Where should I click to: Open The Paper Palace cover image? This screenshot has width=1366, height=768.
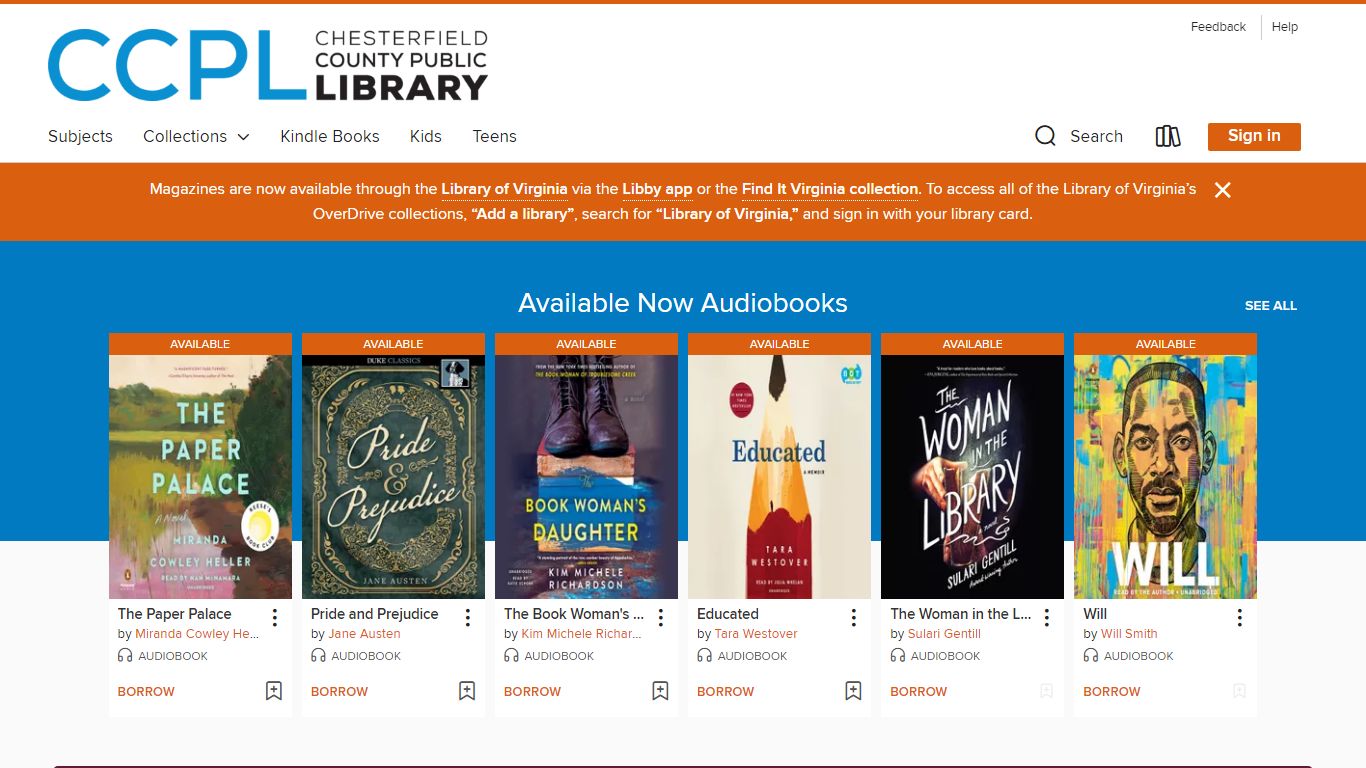point(200,477)
